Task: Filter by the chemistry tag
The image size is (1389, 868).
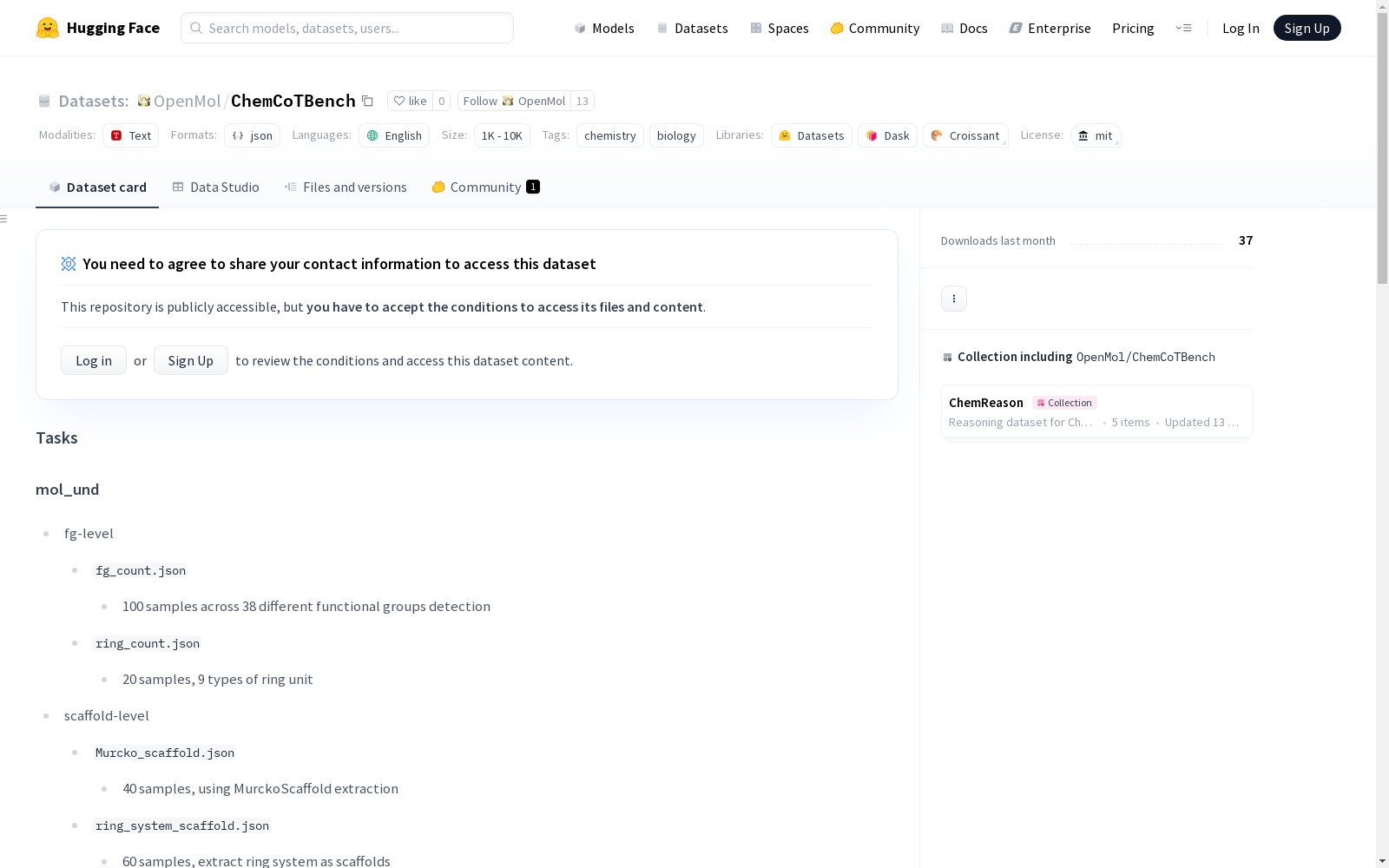Action: 610,135
